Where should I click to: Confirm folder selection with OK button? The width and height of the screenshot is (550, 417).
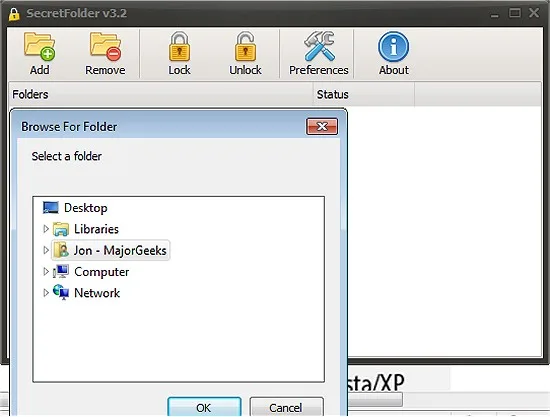coord(204,407)
